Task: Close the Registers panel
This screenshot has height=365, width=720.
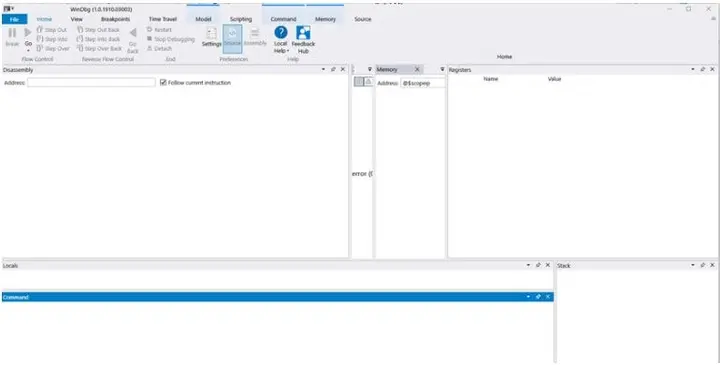Action: pos(712,69)
